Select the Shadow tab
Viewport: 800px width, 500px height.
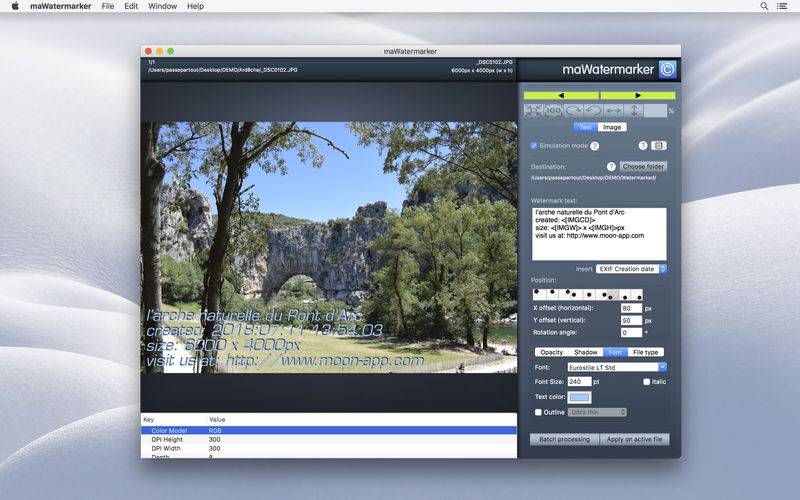pos(586,352)
